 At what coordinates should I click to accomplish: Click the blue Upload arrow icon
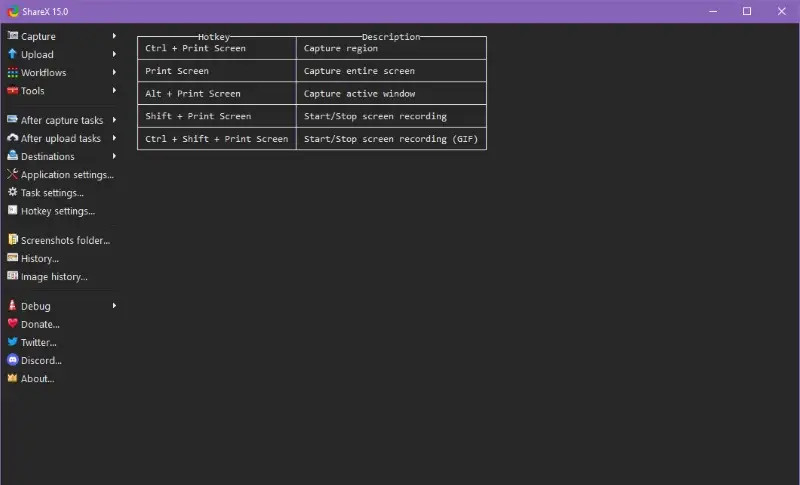tap(13, 54)
